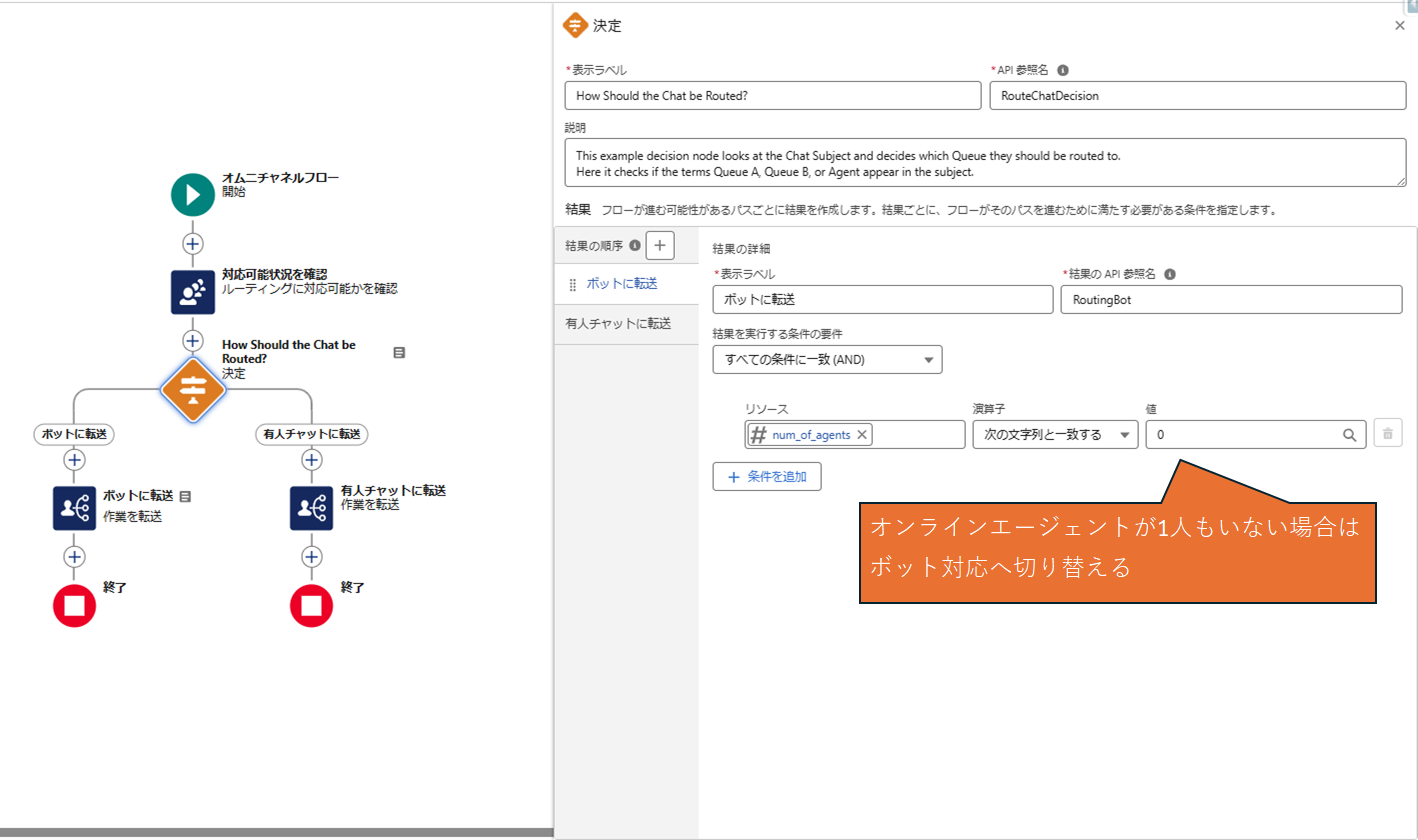Add element under 有人チャットに転送 branch label
Image resolution: width=1418 pixels, height=840 pixels.
click(x=312, y=460)
